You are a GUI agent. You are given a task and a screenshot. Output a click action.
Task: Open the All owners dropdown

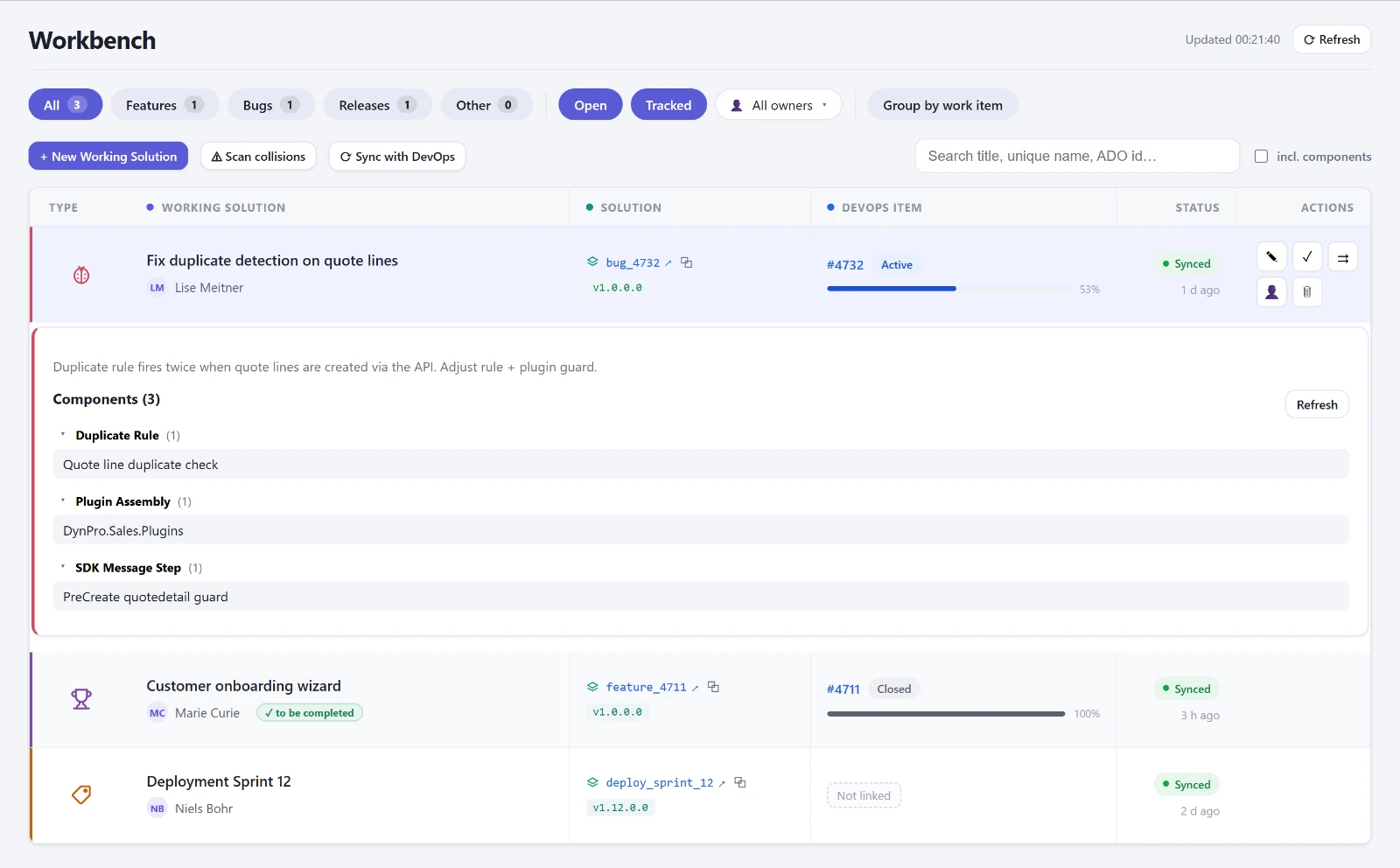pyautogui.click(x=779, y=105)
